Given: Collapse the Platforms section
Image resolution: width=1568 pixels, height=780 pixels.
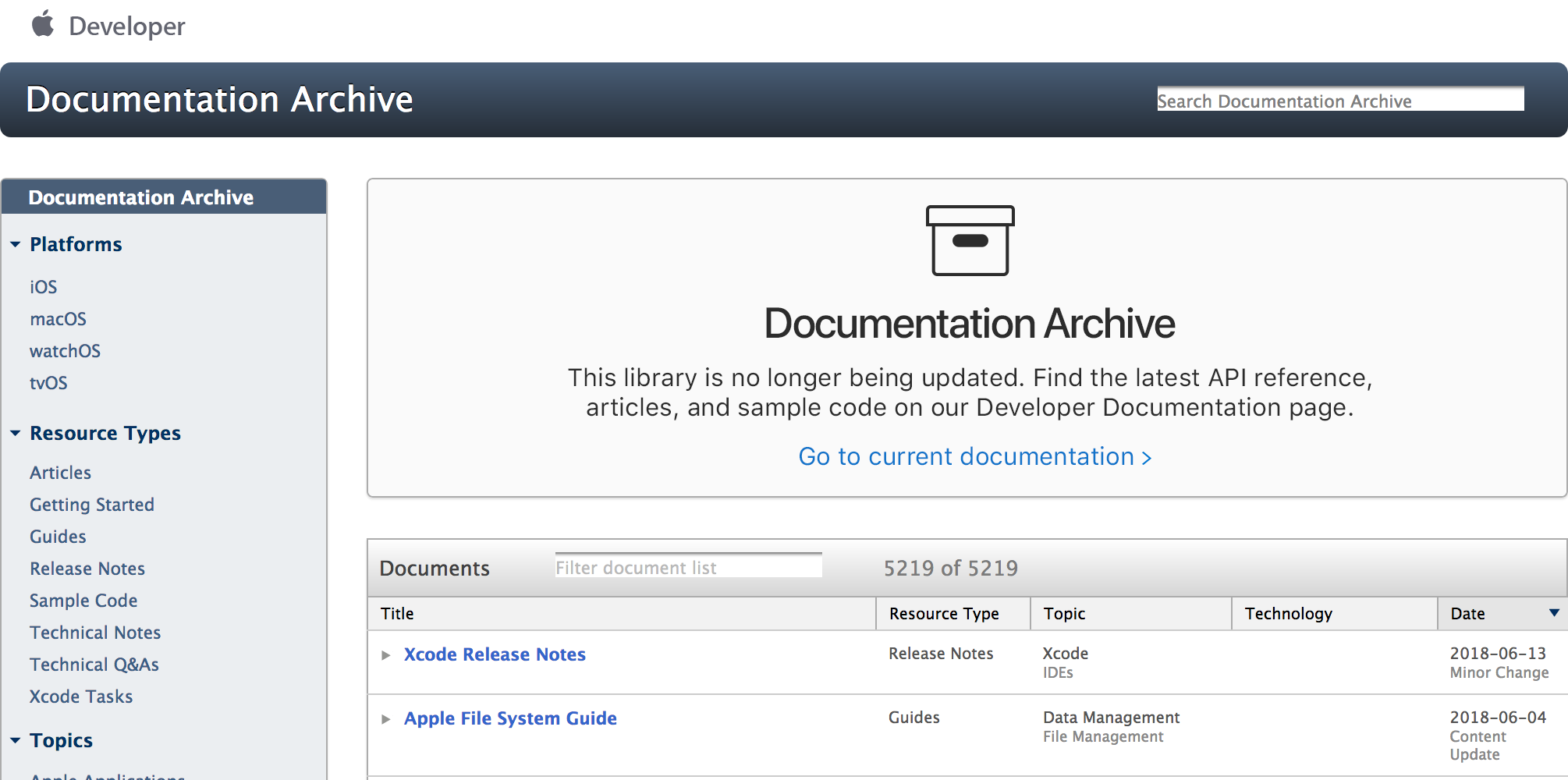Looking at the screenshot, I should (15, 244).
